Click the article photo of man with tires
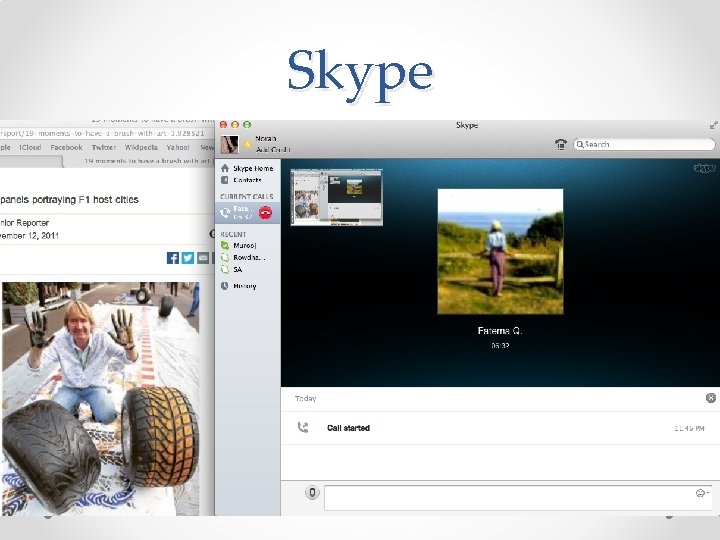The width and height of the screenshot is (720, 540). (x=101, y=398)
